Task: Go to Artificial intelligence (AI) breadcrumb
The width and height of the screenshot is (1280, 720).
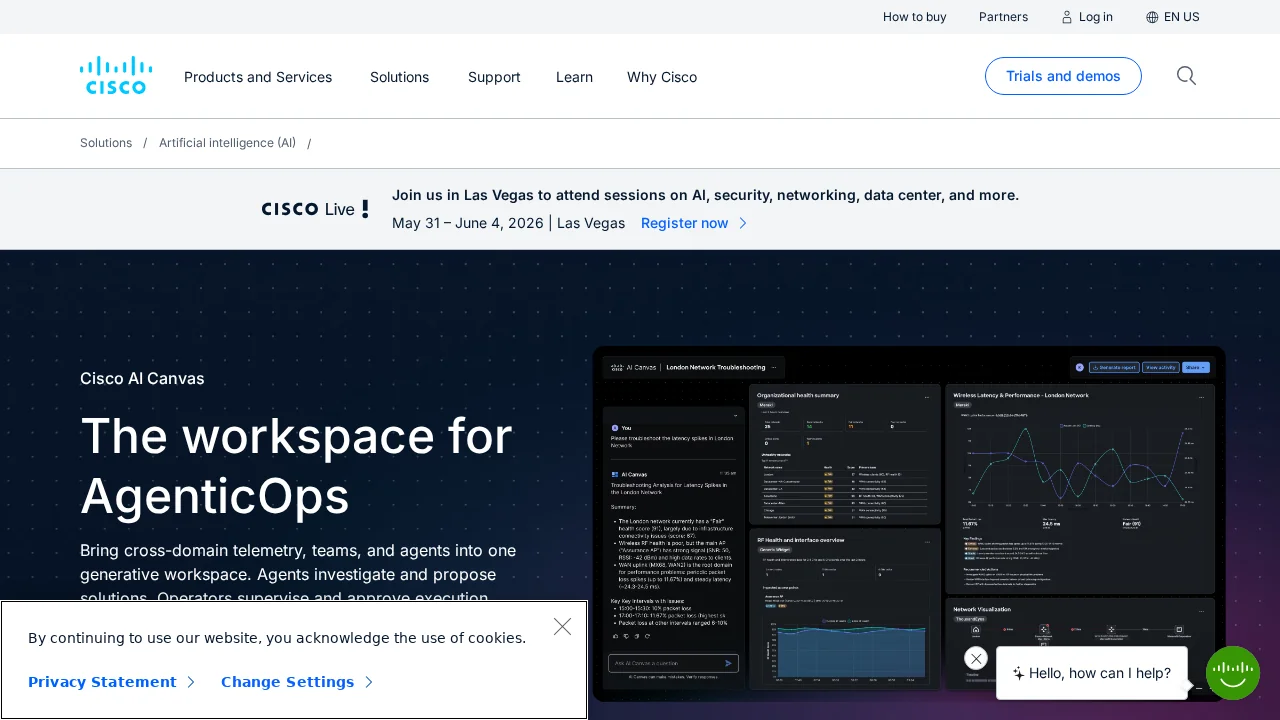Action: click(x=227, y=143)
